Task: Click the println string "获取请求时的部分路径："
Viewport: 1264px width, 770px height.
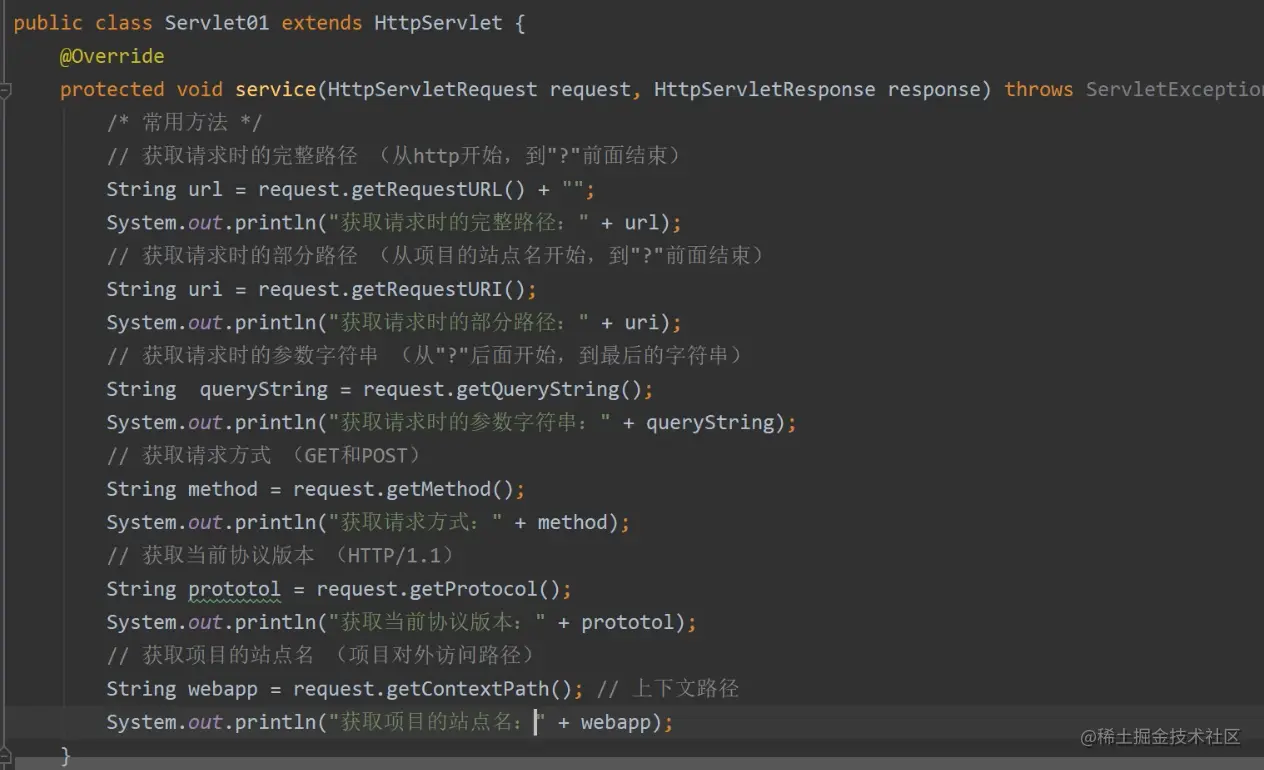Action: pos(459,323)
